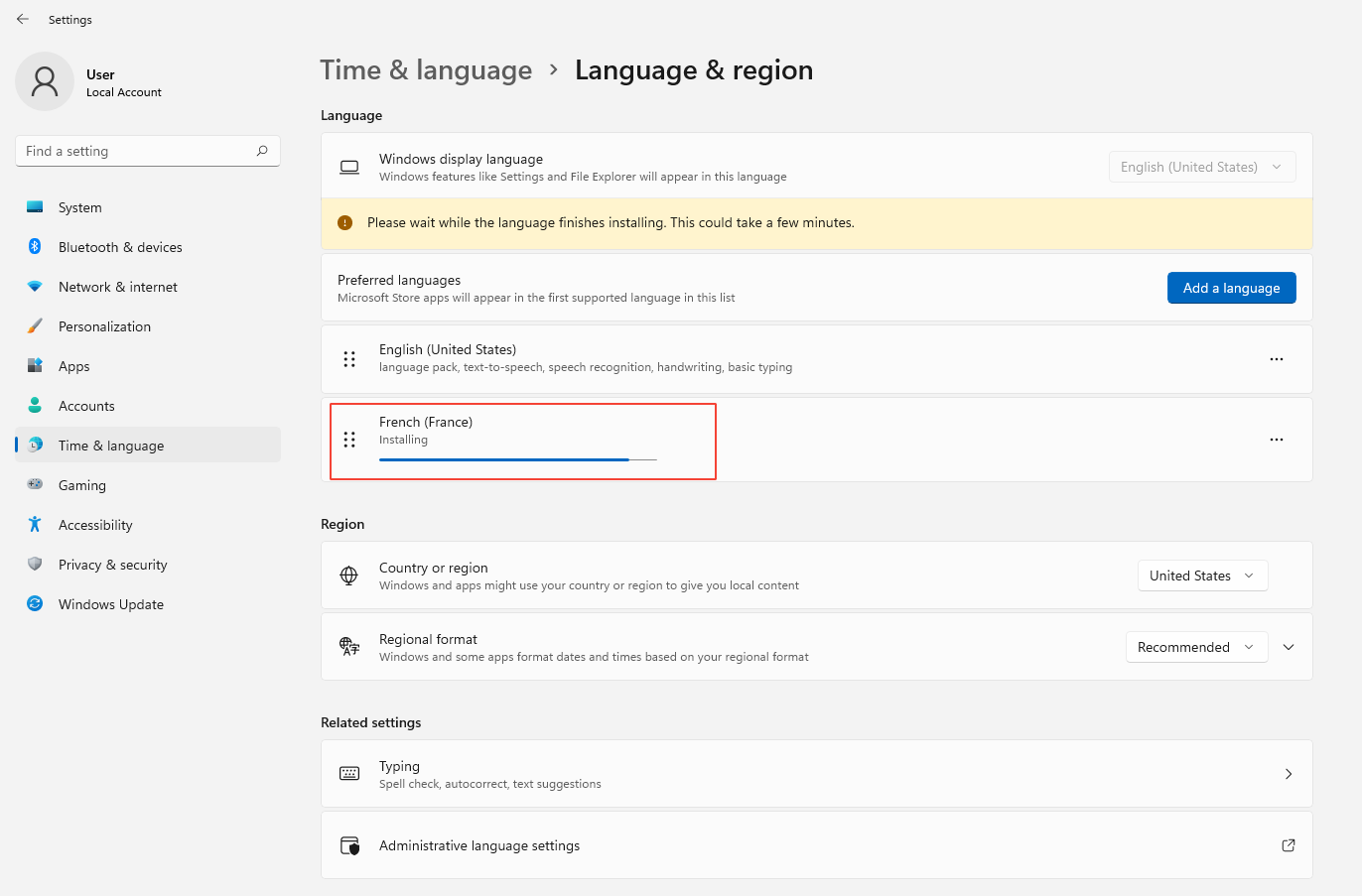The image size is (1362, 896).
Task: Click the Typing keyboard icon
Action: point(348,773)
